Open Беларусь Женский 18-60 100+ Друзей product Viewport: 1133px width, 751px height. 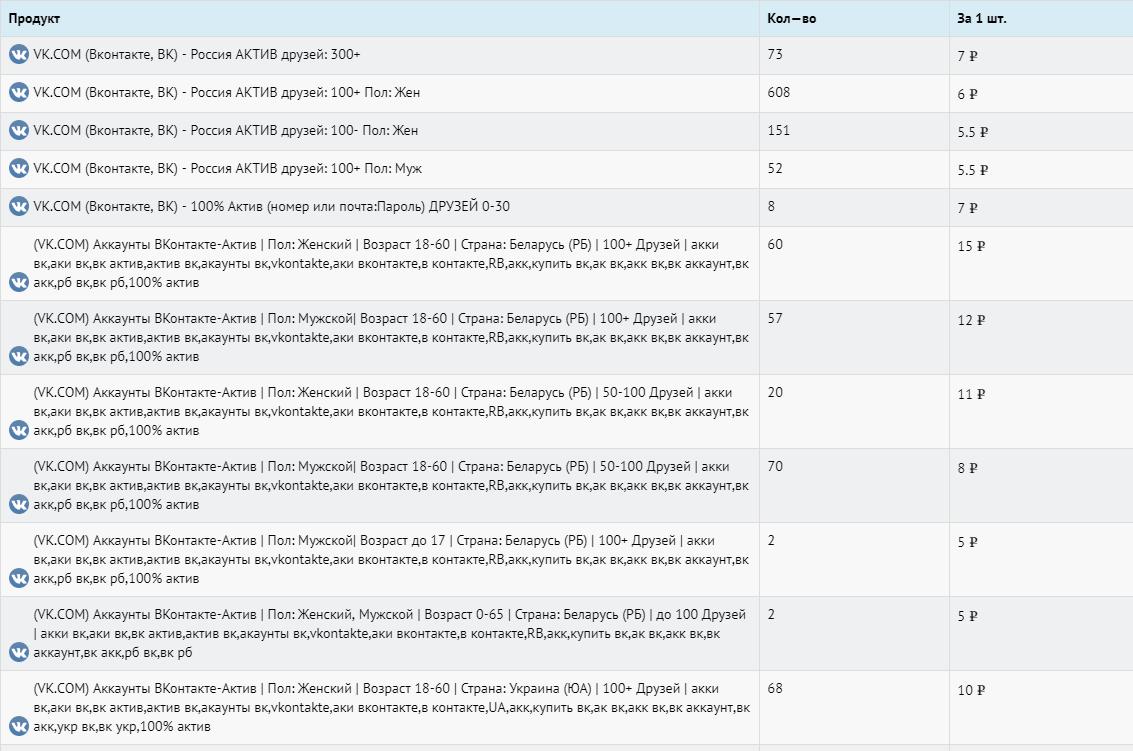[391, 264]
